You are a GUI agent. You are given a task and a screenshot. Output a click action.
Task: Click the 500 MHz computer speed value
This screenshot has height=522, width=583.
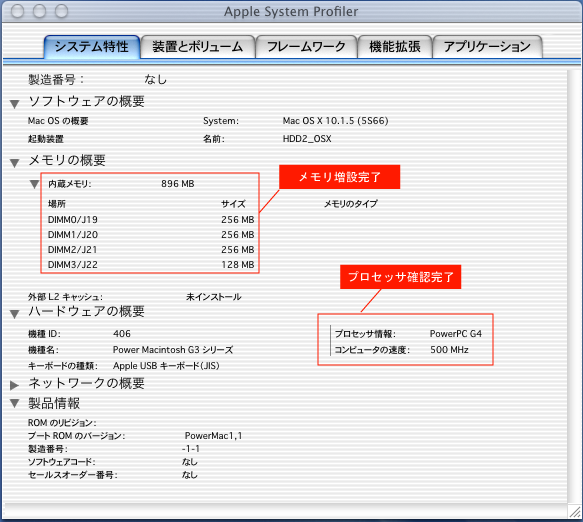point(449,350)
